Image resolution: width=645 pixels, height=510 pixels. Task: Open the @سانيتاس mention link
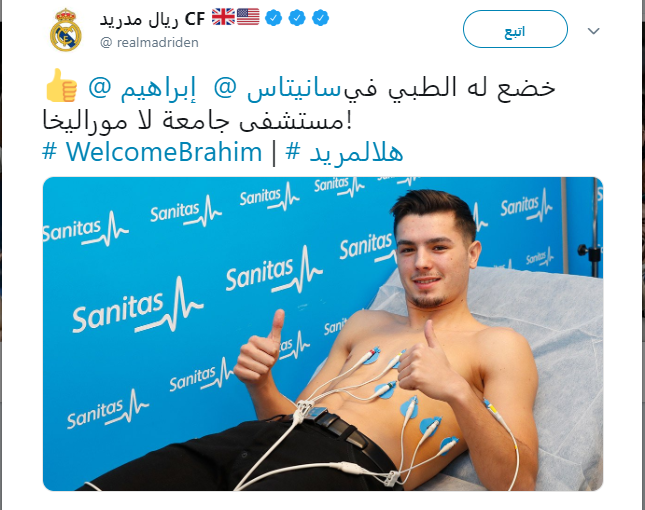278,88
